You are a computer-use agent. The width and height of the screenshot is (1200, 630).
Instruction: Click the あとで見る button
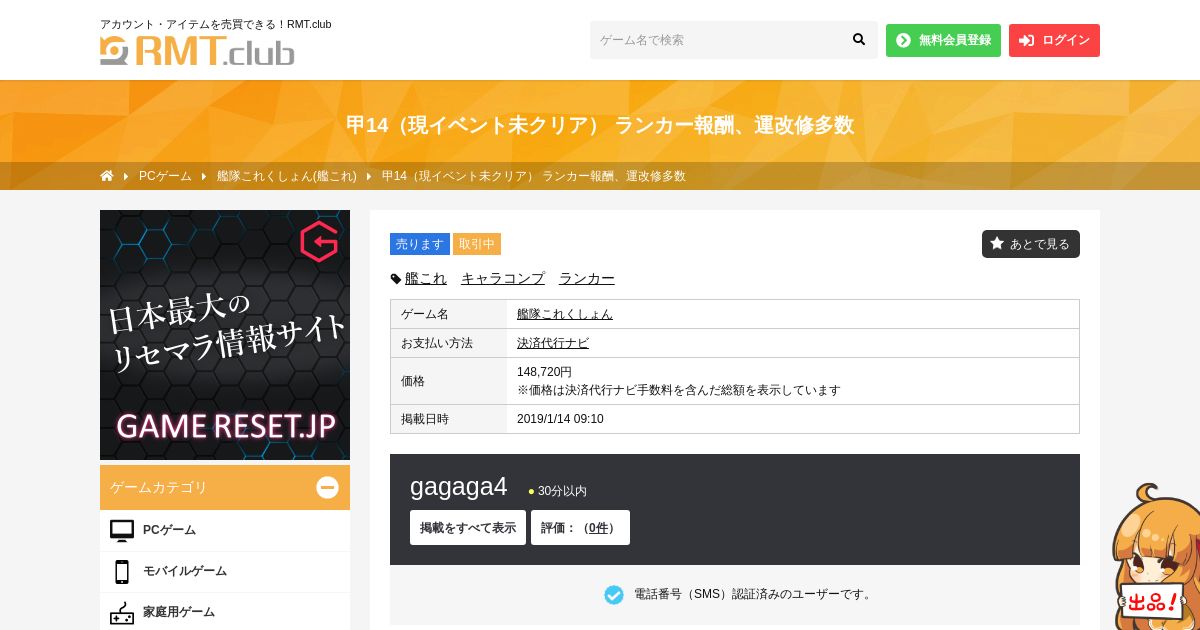coord(1031,244)
